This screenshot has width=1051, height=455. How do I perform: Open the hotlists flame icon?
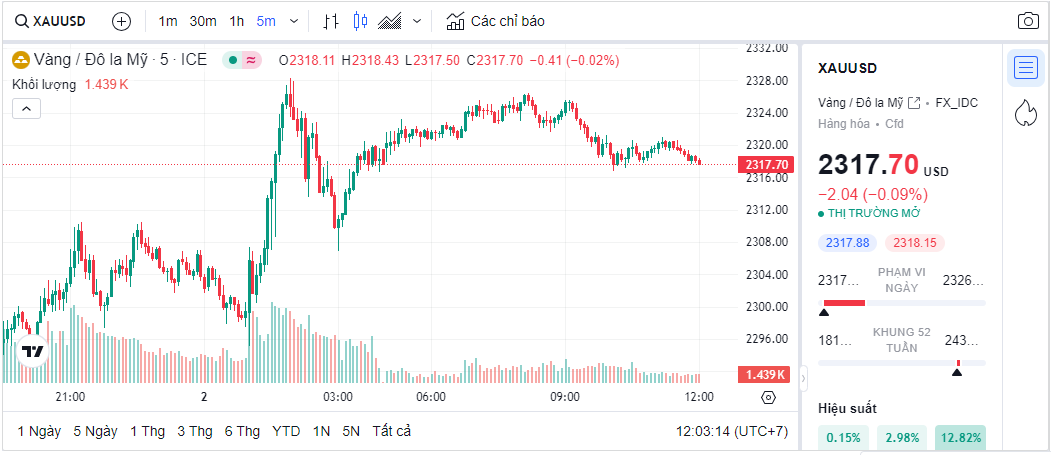pyautogui.click(x=1025, y=113)
